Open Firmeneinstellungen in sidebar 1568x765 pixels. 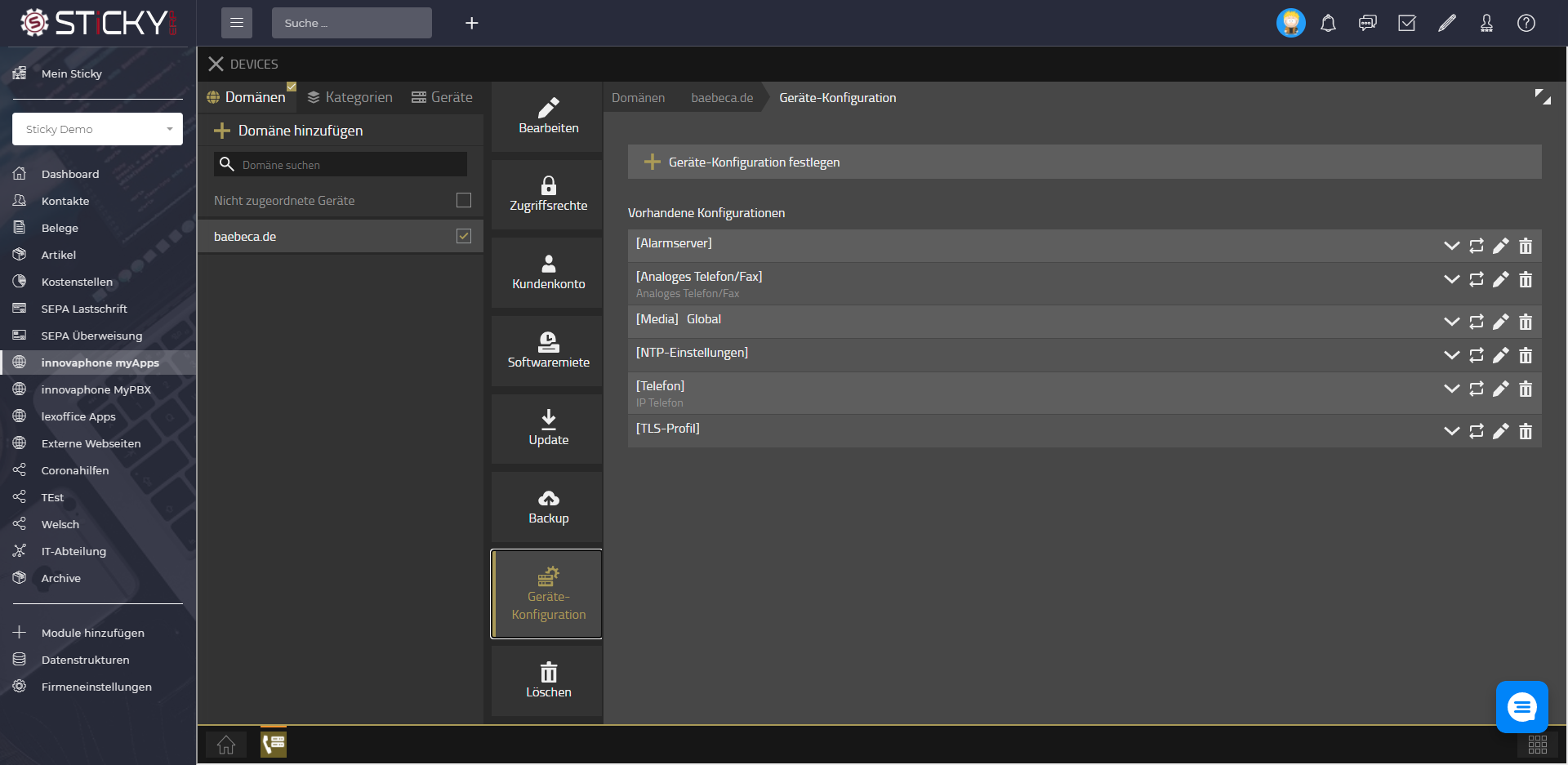(x=96, y=687)
